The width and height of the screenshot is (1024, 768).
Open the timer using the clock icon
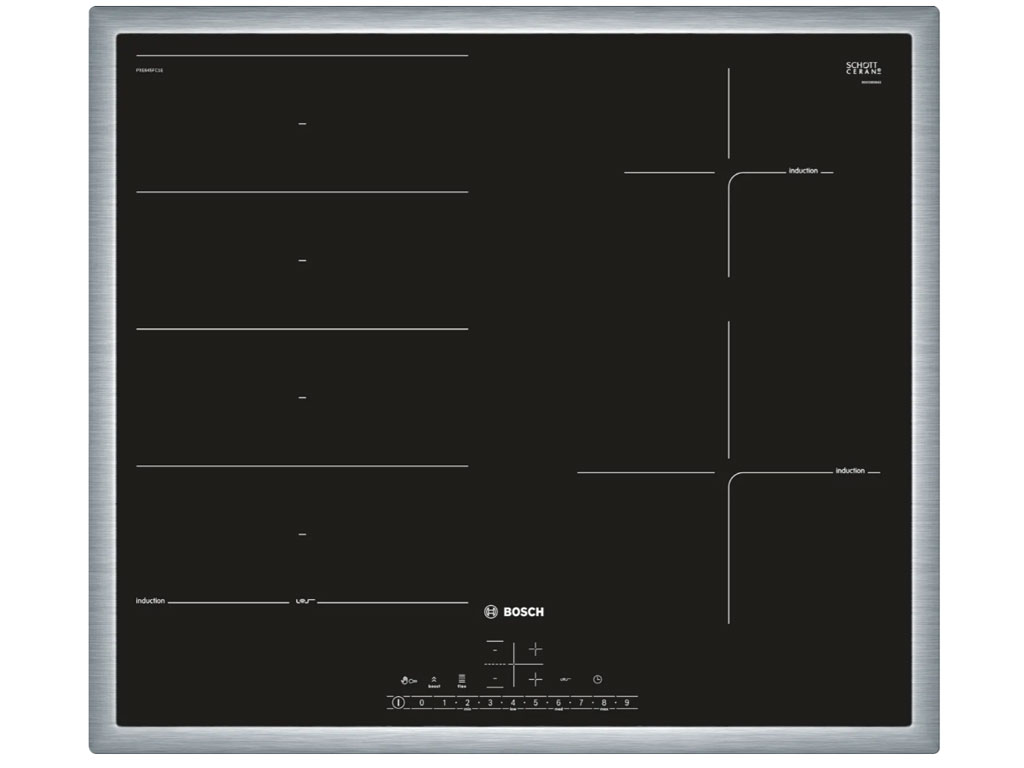pyautogui.click(x=598, y=679)
